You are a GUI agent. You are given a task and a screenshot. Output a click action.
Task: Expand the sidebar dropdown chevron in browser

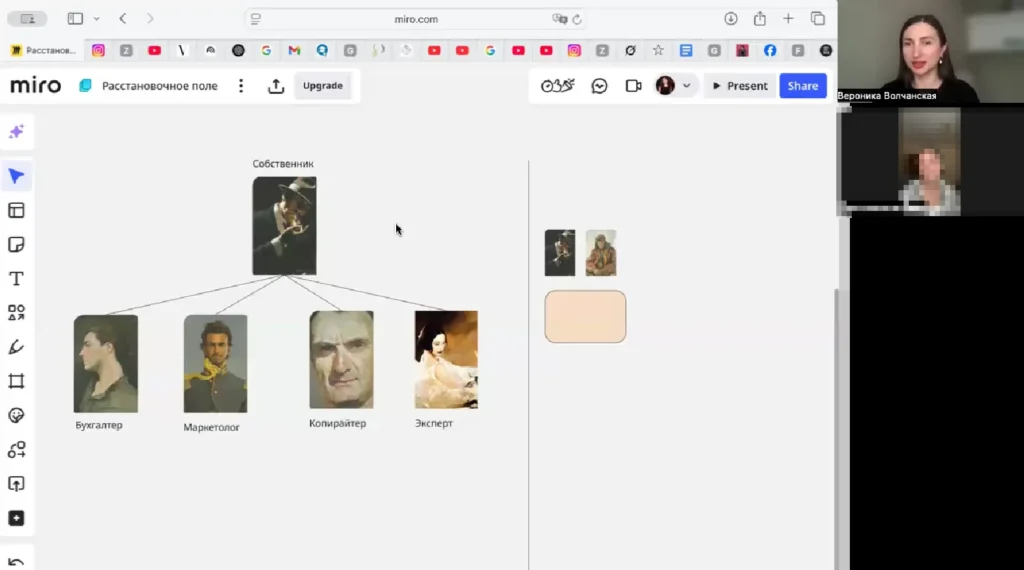point(97,19)
